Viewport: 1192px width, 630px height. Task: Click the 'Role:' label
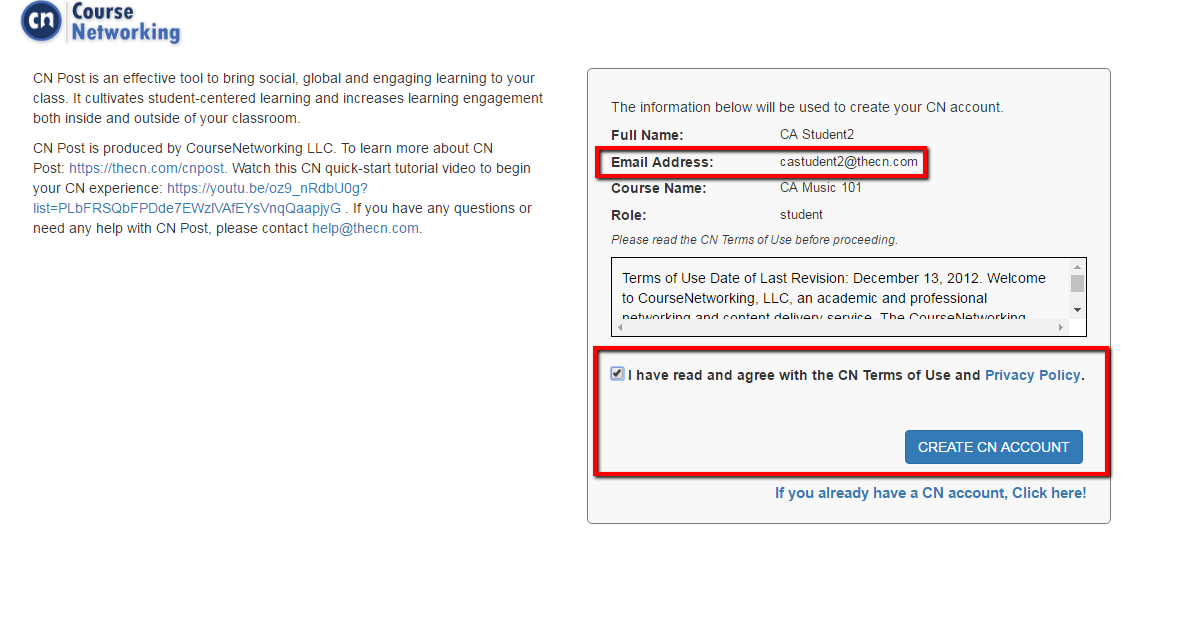(x=629, y=215)
